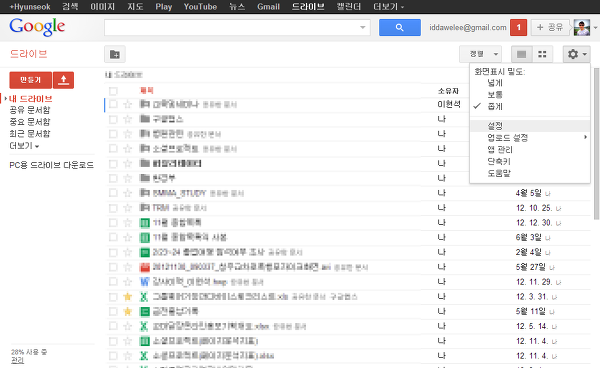Click the spreadsheet icon dated 12. 12. 30.
The image size is (600, 368).
click(144, 223)
